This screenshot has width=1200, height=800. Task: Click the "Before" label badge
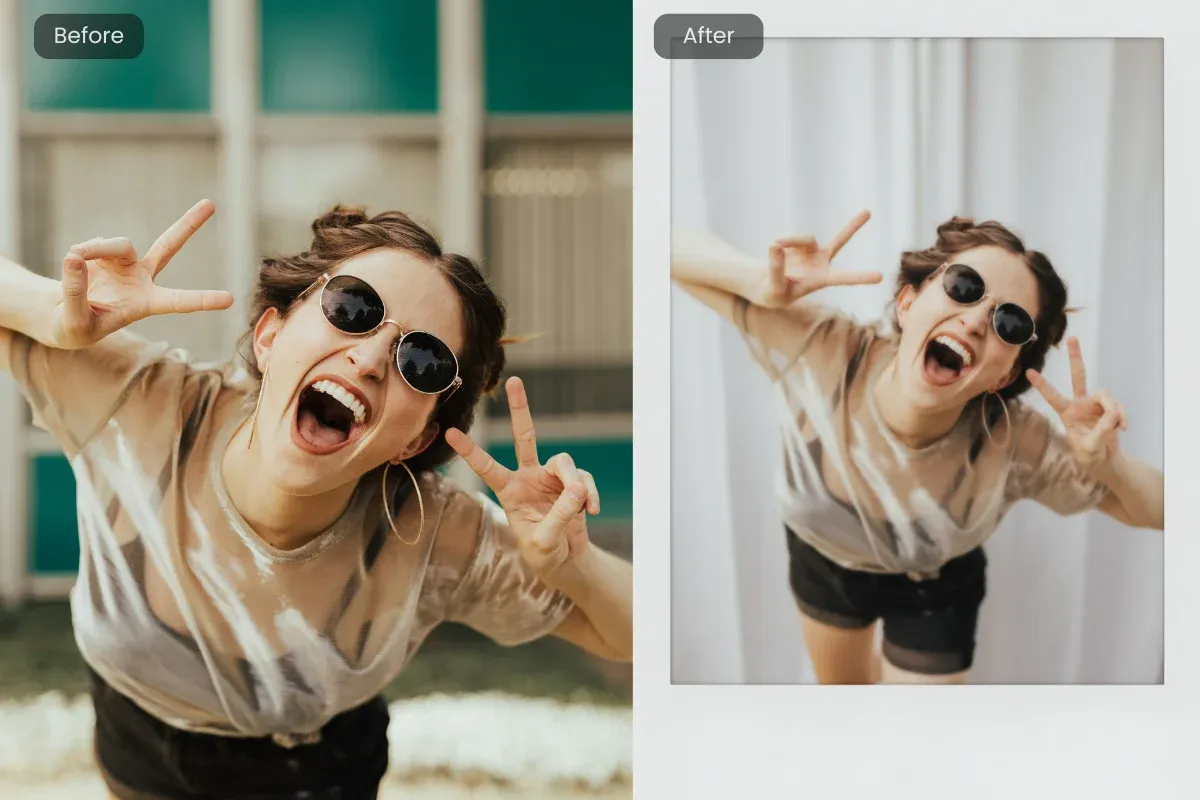tap(89, 36)
